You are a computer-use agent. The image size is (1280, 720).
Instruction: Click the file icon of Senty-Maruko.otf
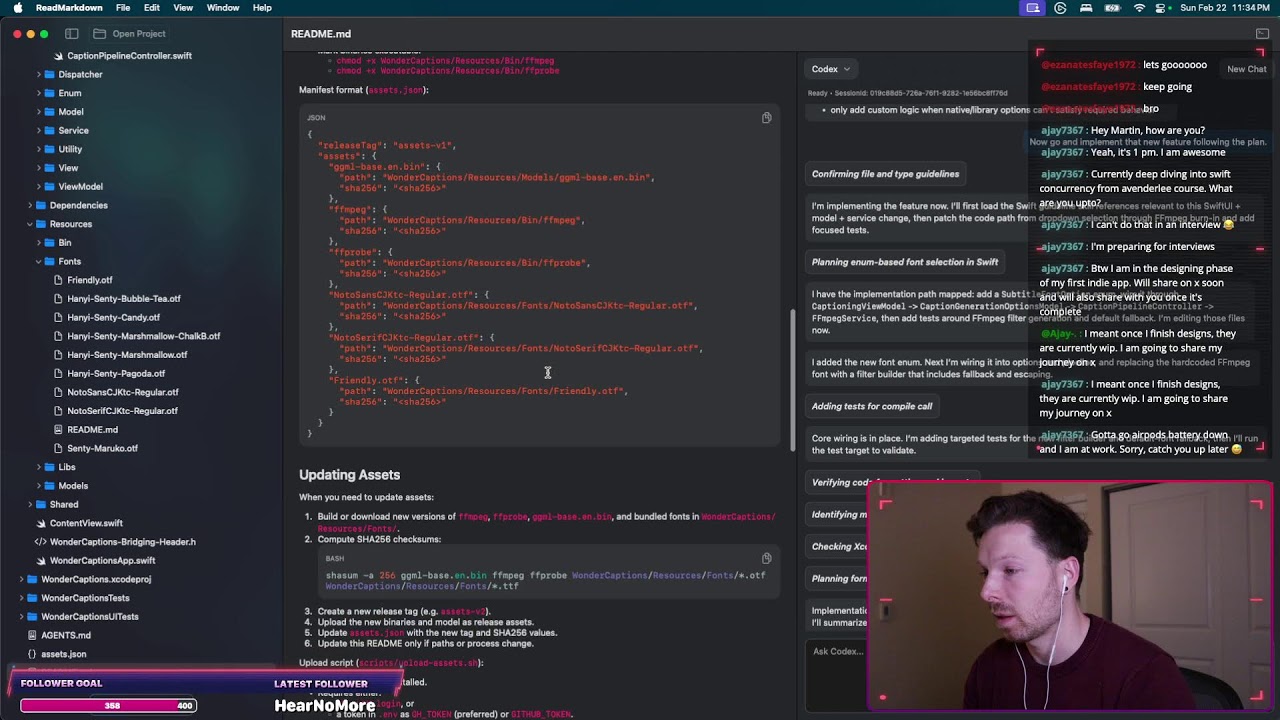(58, 448)
